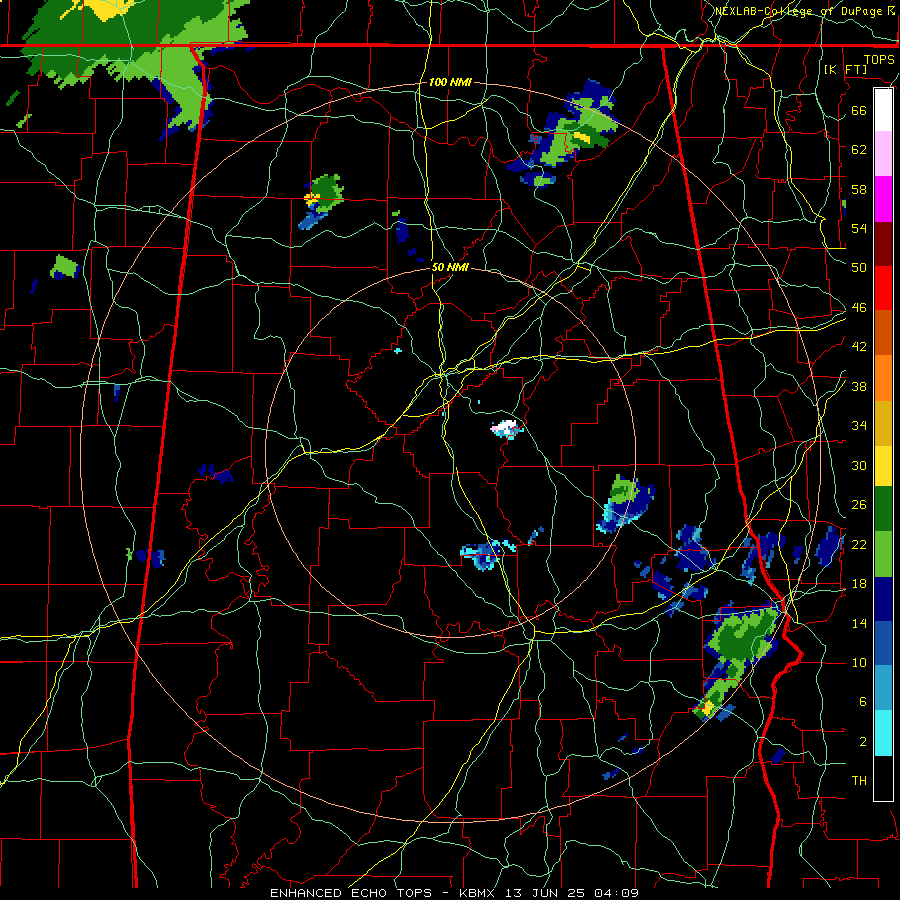This screenshot has width=900, height=900.
Task: Click the "46" legend value
Action: click(859, 308)
